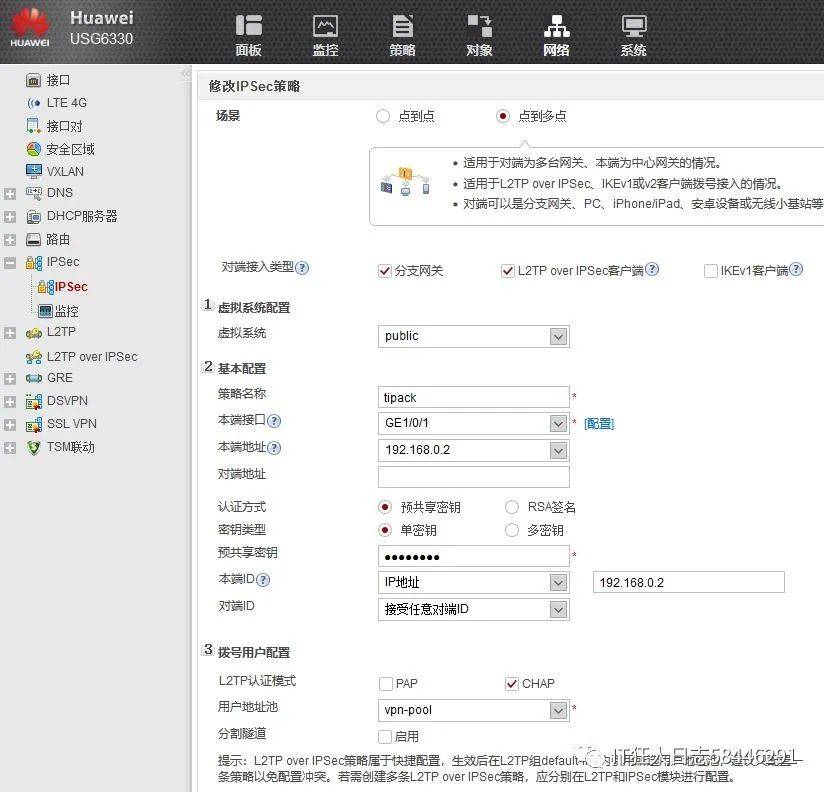Check the PAP authentication checkbox
The height and width of the screenshot is (792, 824).
(386, 684)
